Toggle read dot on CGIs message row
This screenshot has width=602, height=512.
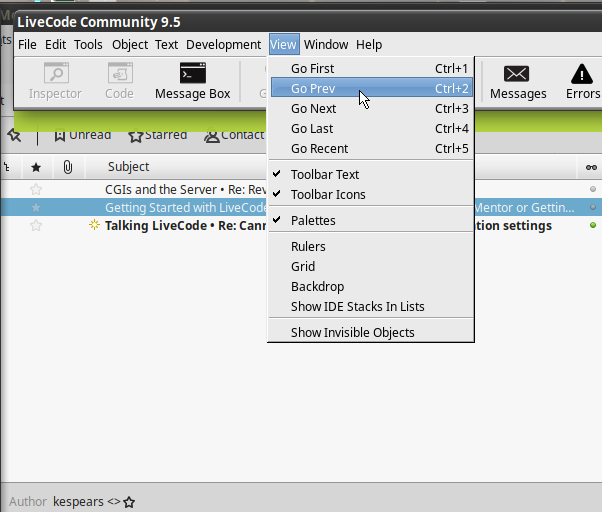593,189
